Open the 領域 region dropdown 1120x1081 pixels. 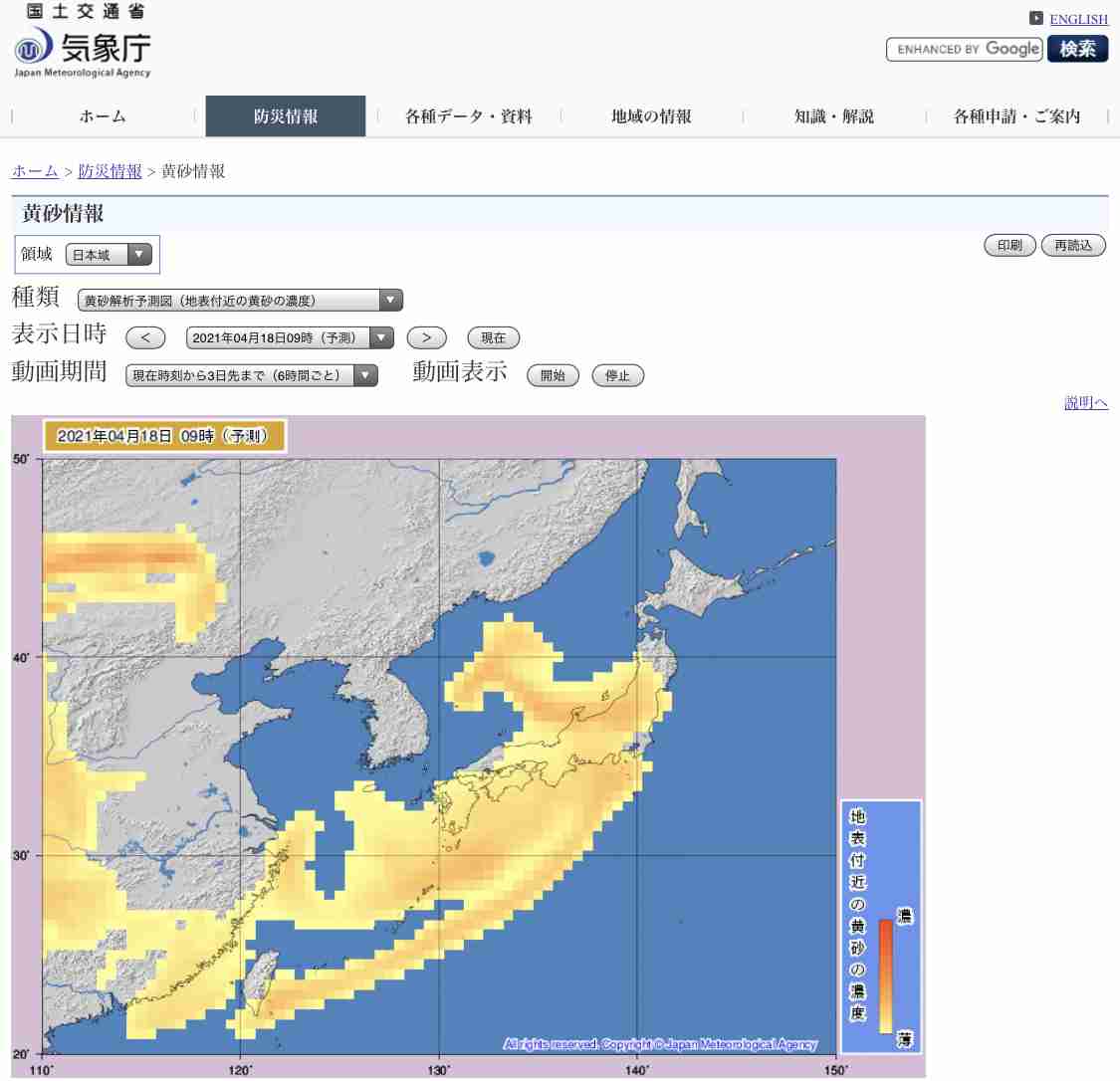pyautogui.click(x=109, y=255)
